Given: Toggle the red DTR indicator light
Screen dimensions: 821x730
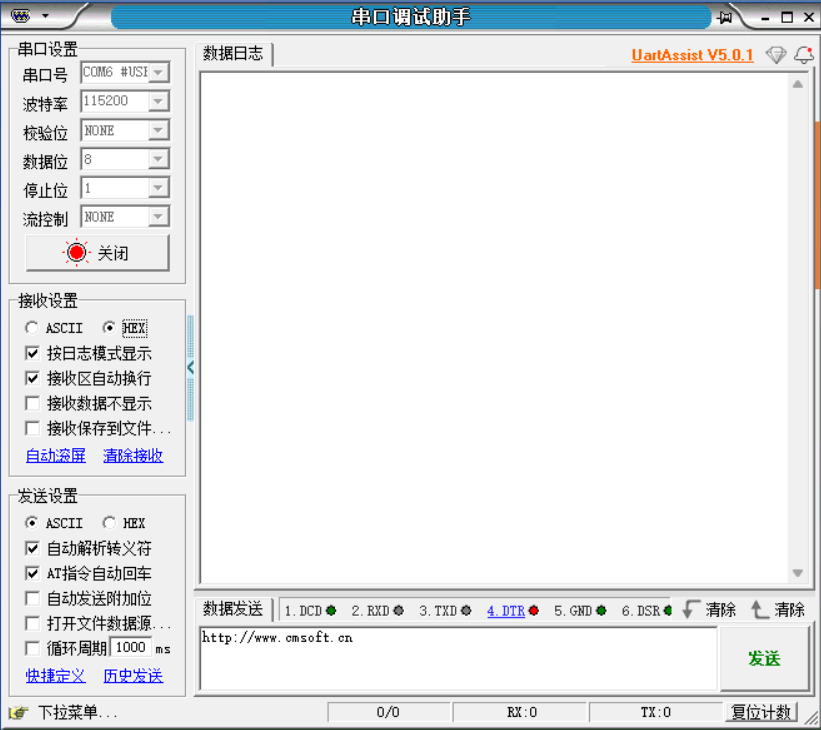Looking at the screenshot, I should point(534,611).
